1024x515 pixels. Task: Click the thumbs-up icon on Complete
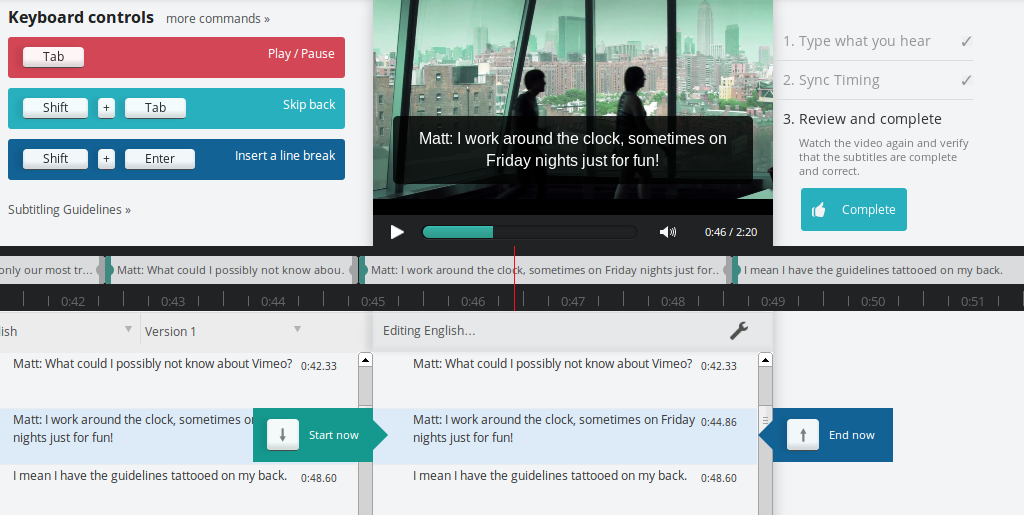click(819, 210)
